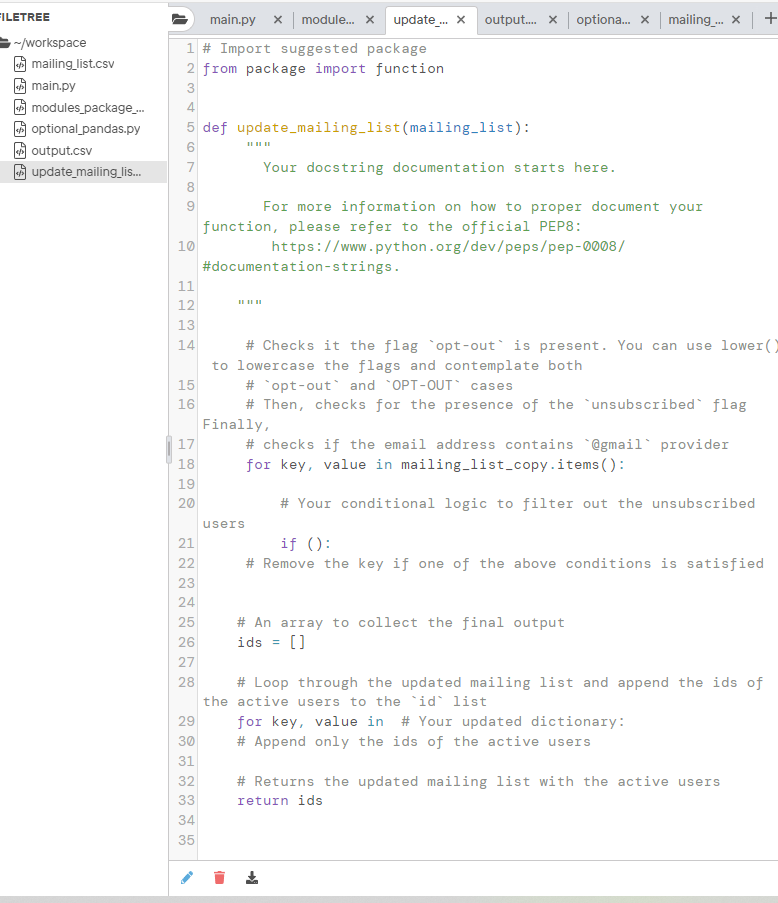Open output.csv in the file tree
This screenshot has width=778, height=903.
(x=62, y=151)
